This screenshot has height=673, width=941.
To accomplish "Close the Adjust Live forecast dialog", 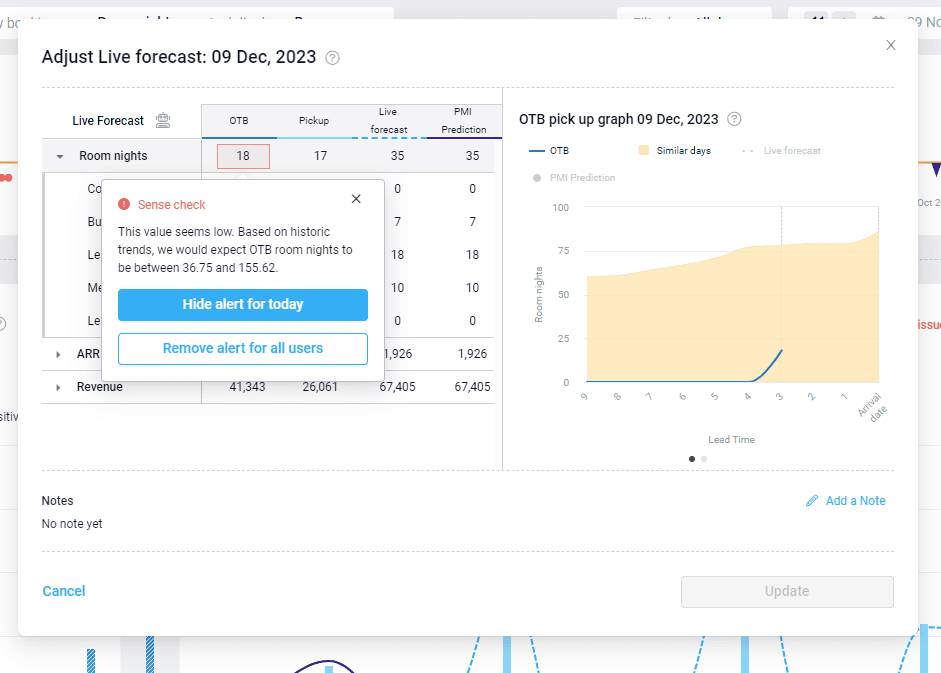I will point(891,45).
